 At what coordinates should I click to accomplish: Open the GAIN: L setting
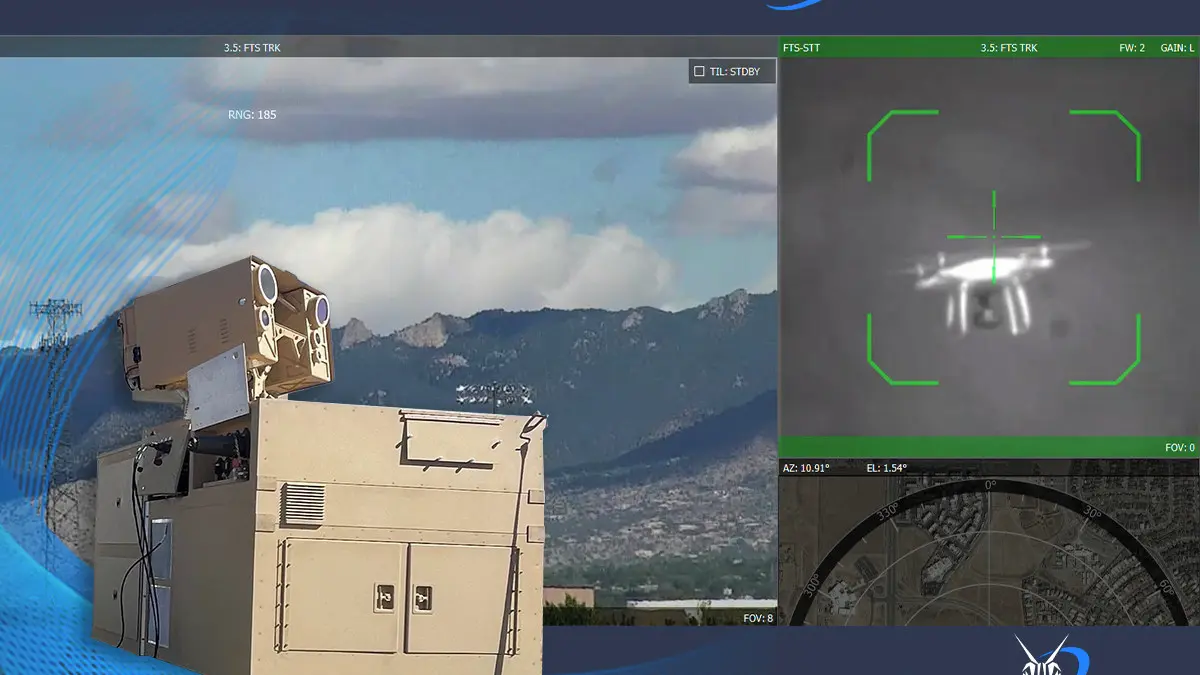coord(1177,47)
